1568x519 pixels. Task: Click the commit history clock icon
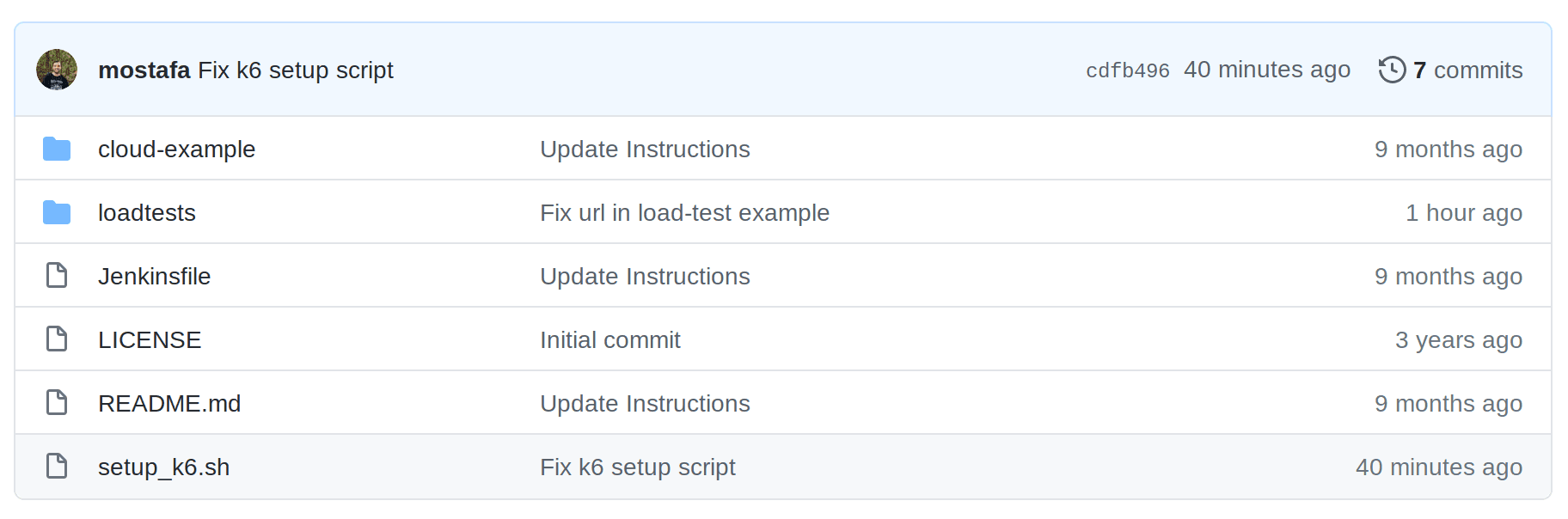click(1393, 70)
